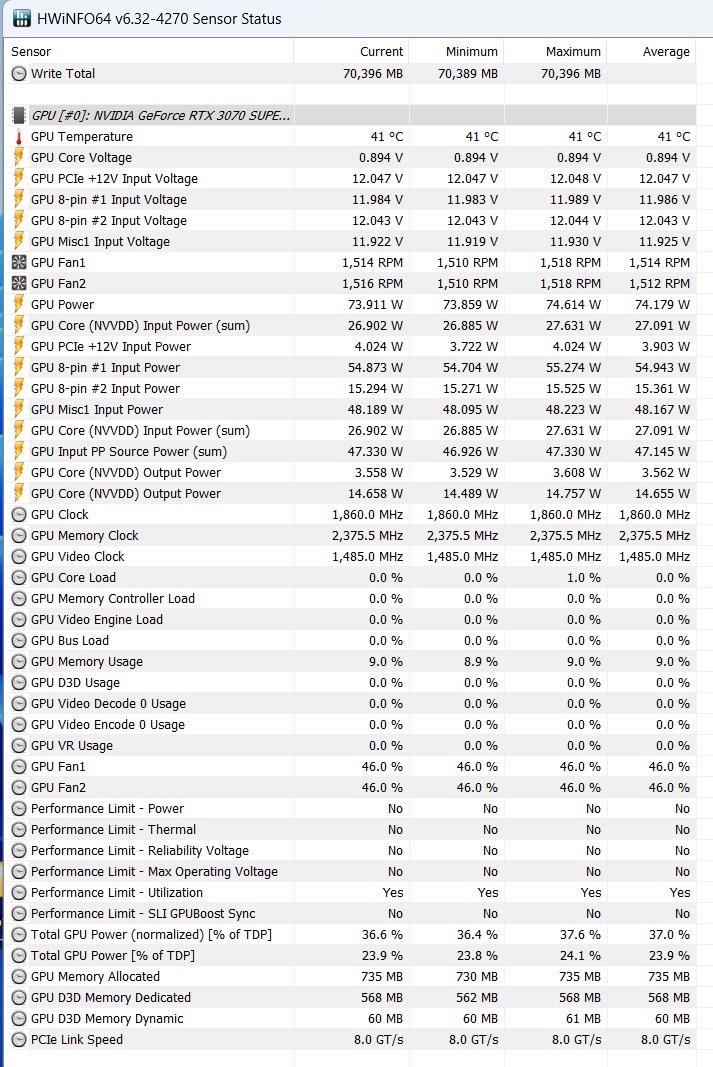
Task: Click the 73.911 W current GPU Power value
Action: (x=376, y=305)
